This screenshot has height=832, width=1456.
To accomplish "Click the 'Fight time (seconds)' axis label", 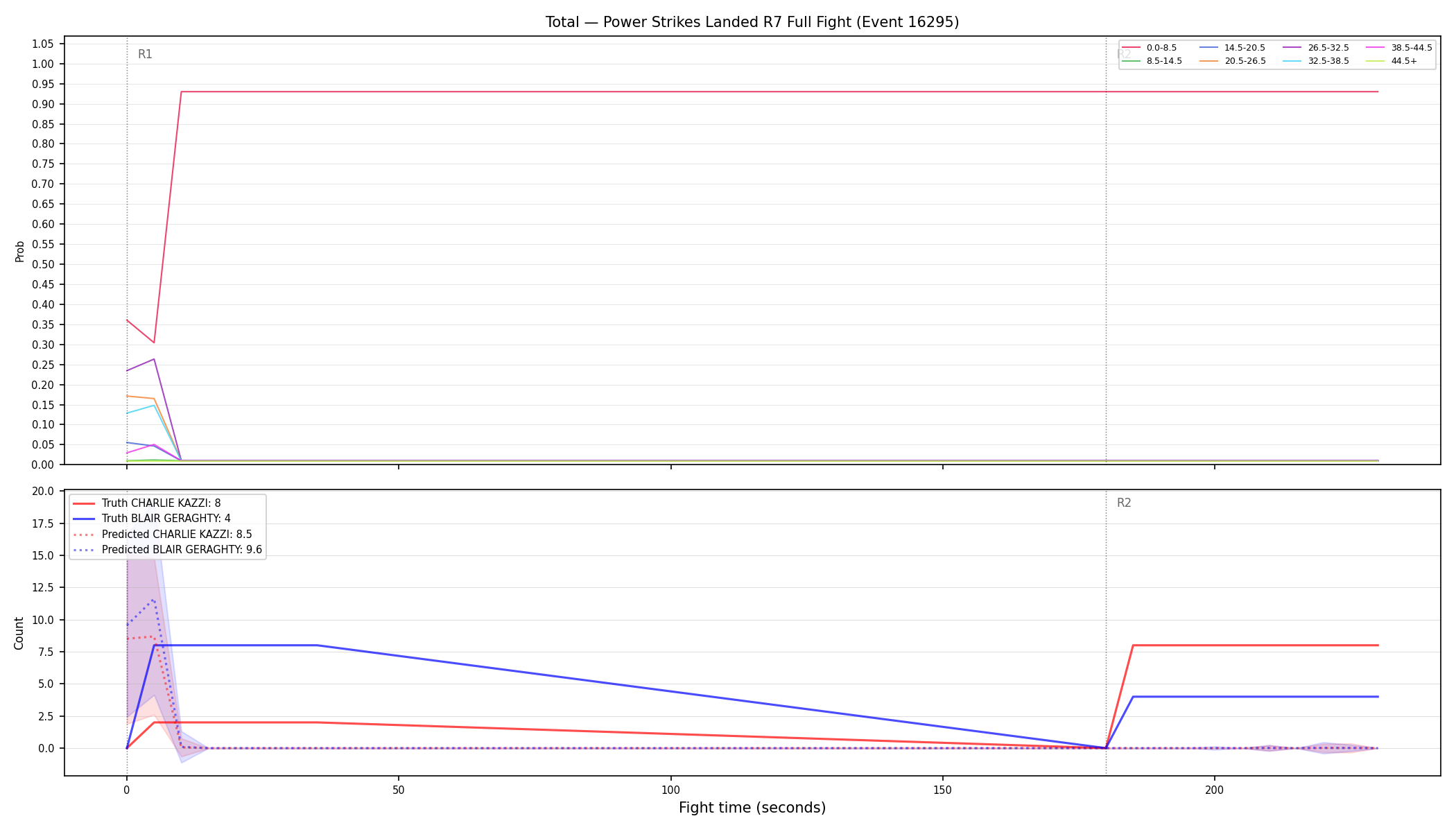I will click(x=752, y=808).
